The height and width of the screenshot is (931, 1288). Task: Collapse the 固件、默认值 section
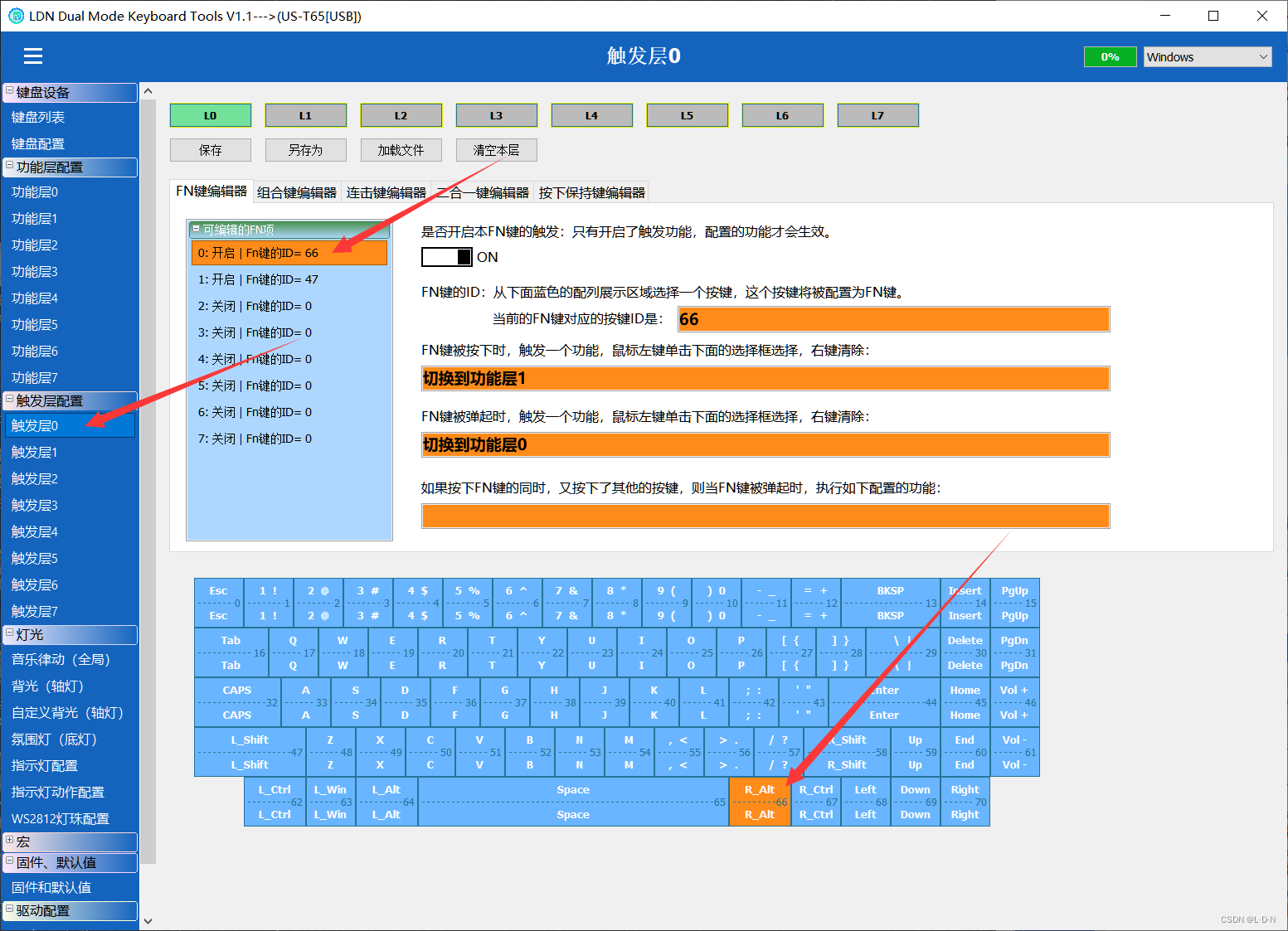point(9,861)
